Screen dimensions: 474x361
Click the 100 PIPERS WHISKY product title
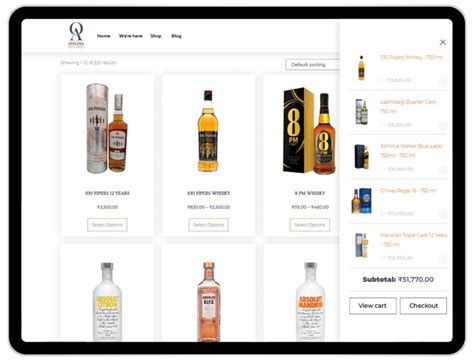pos(209,193)
